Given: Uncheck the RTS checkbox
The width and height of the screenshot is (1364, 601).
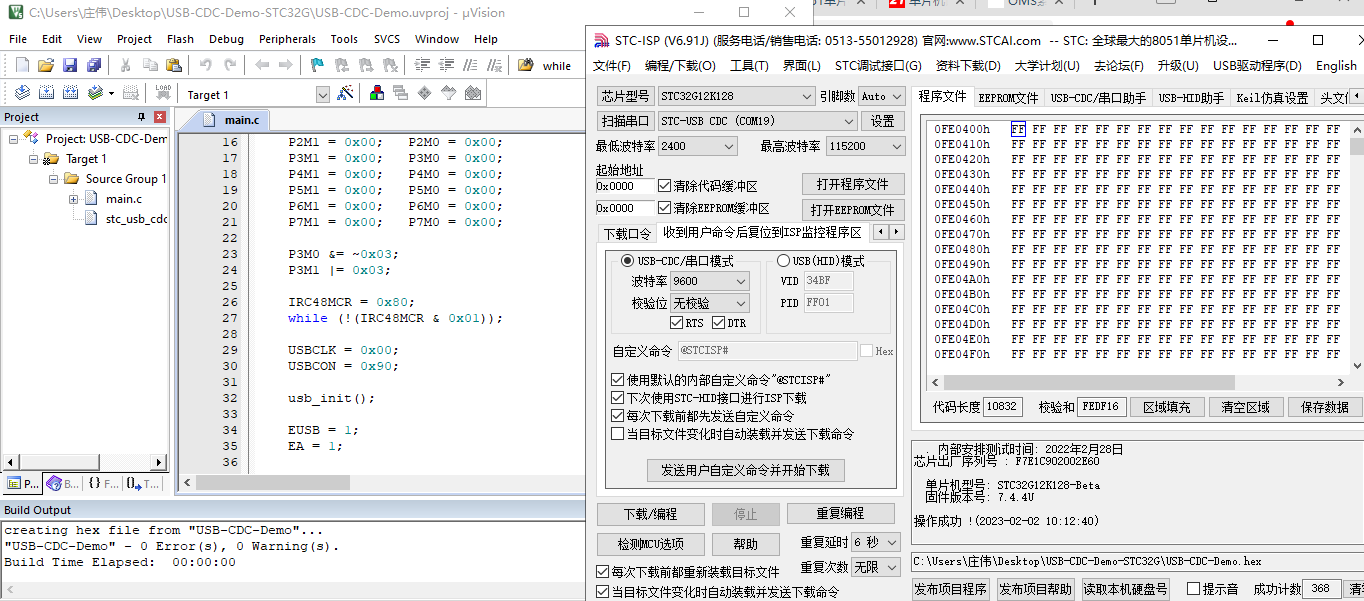Looking at the screenshot, I should [x=677, y=323].
